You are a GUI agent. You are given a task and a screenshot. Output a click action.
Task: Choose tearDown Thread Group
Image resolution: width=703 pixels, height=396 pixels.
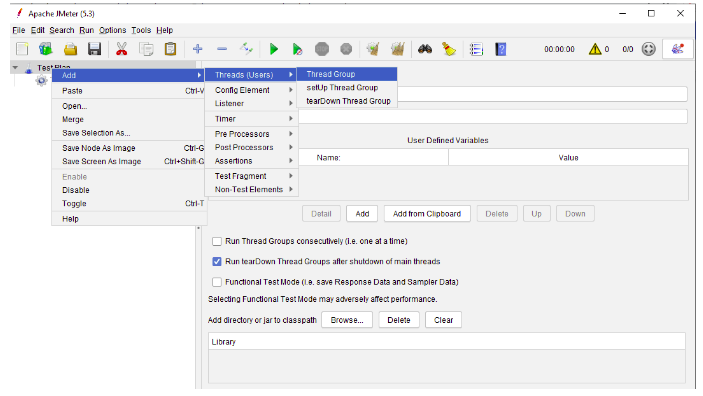347,101
